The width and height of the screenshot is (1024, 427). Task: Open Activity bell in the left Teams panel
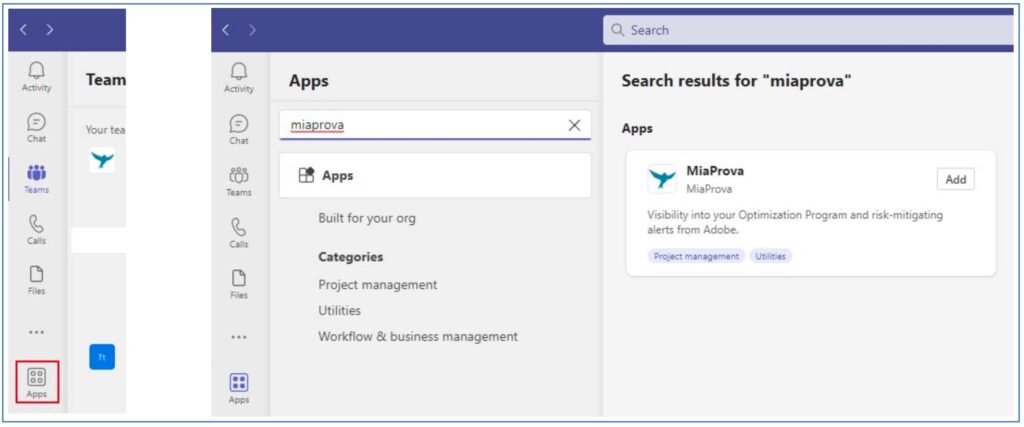[37, 76]
